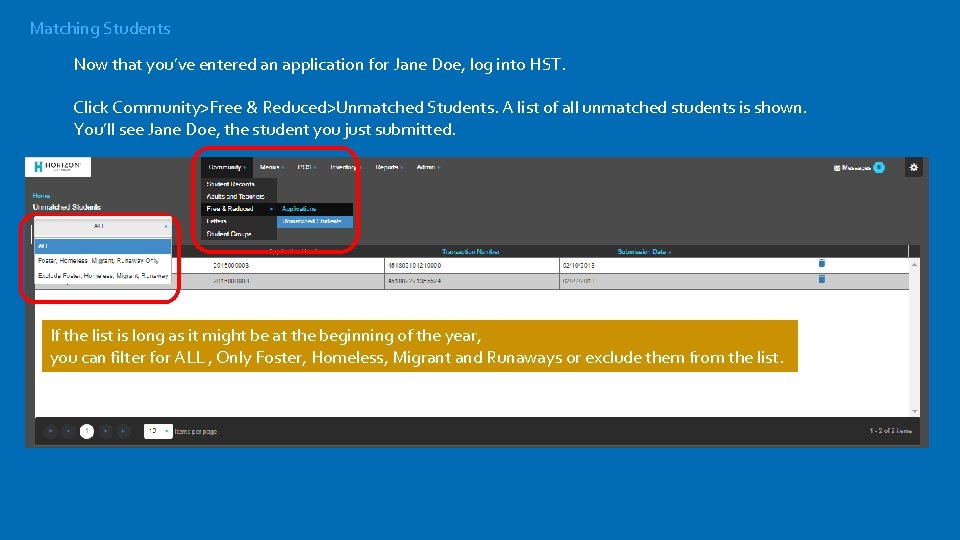
Task: Select Unmatched Students in the submenu
Action: (x=315, y=221)
